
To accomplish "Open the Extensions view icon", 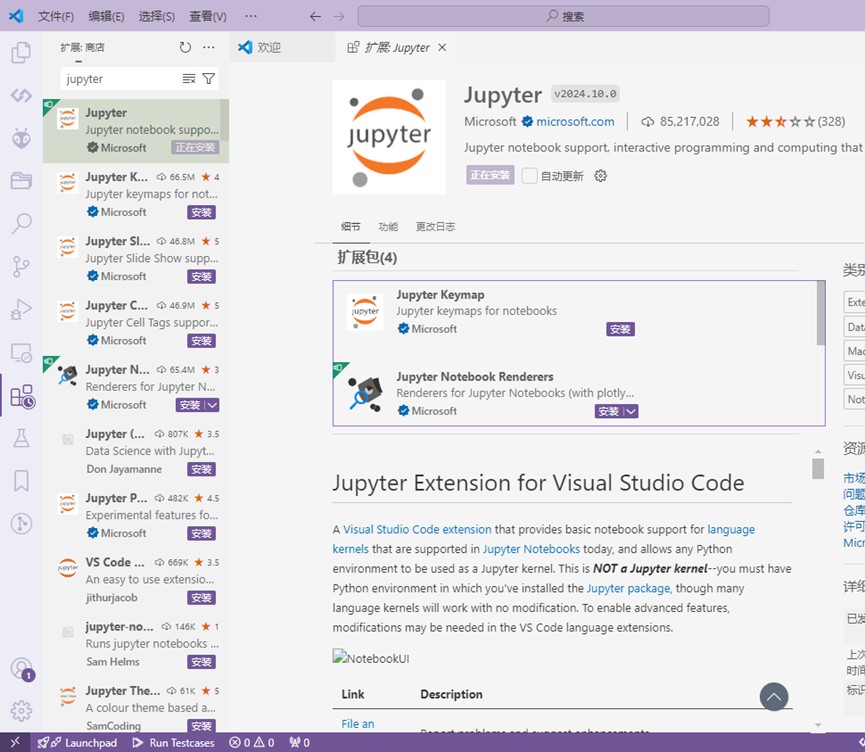I will (x=22, y=396).
